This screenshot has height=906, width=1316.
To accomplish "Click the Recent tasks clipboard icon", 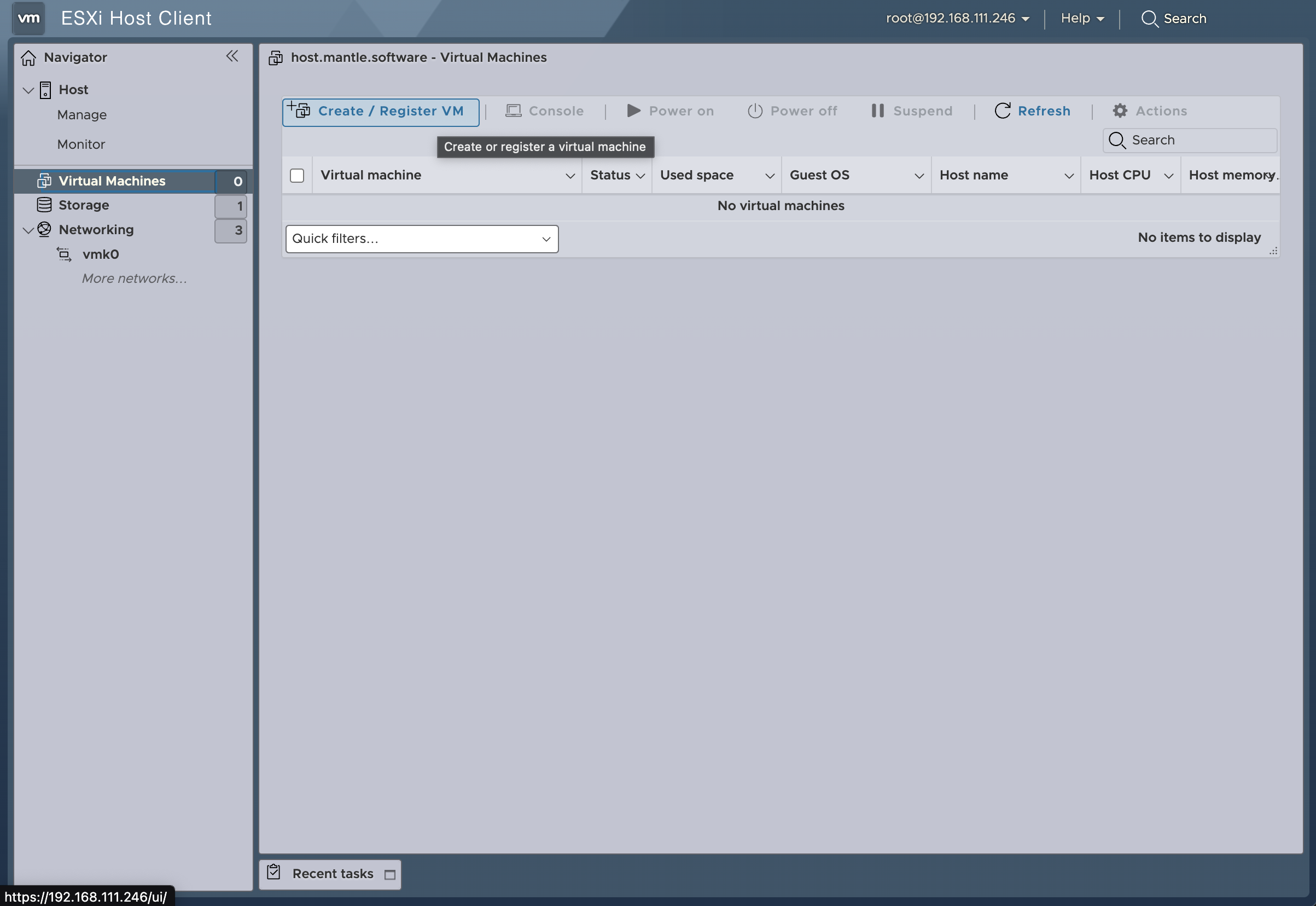I will click(274, 873).
